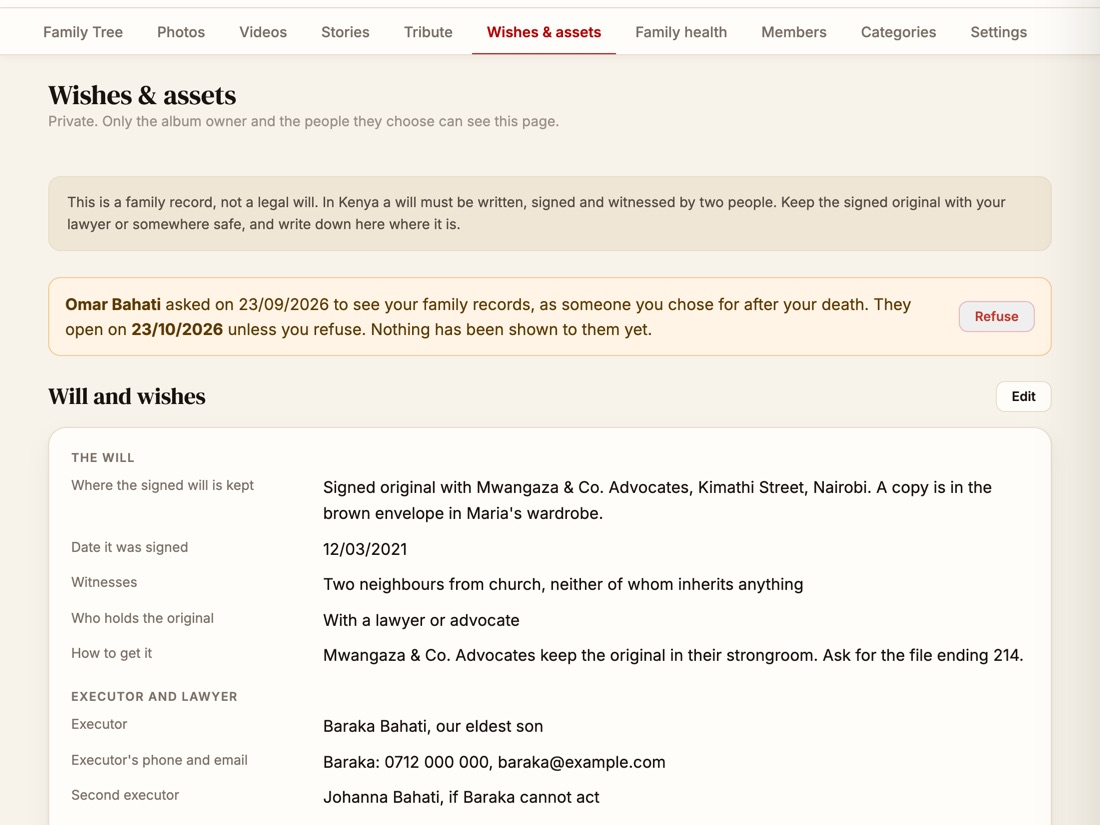
Task: Open the Categories tab
Action: (899, 32)
